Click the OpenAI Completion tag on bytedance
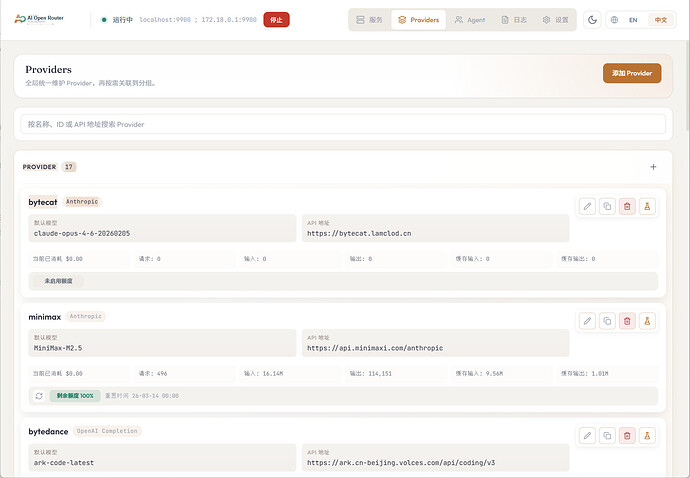This screenshot has width=690, height=478. pos(107,431)
